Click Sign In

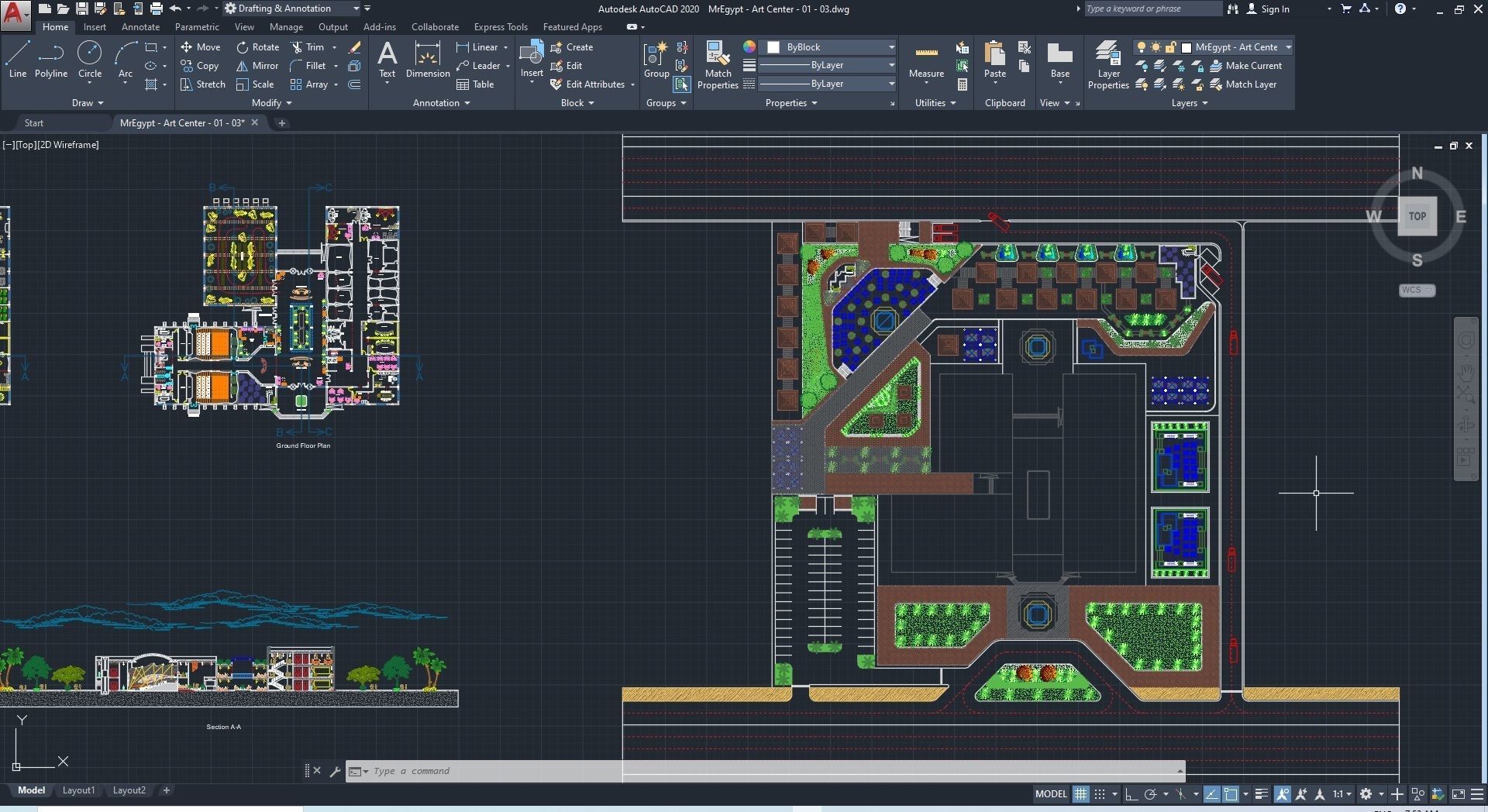tap(1275, 9)
